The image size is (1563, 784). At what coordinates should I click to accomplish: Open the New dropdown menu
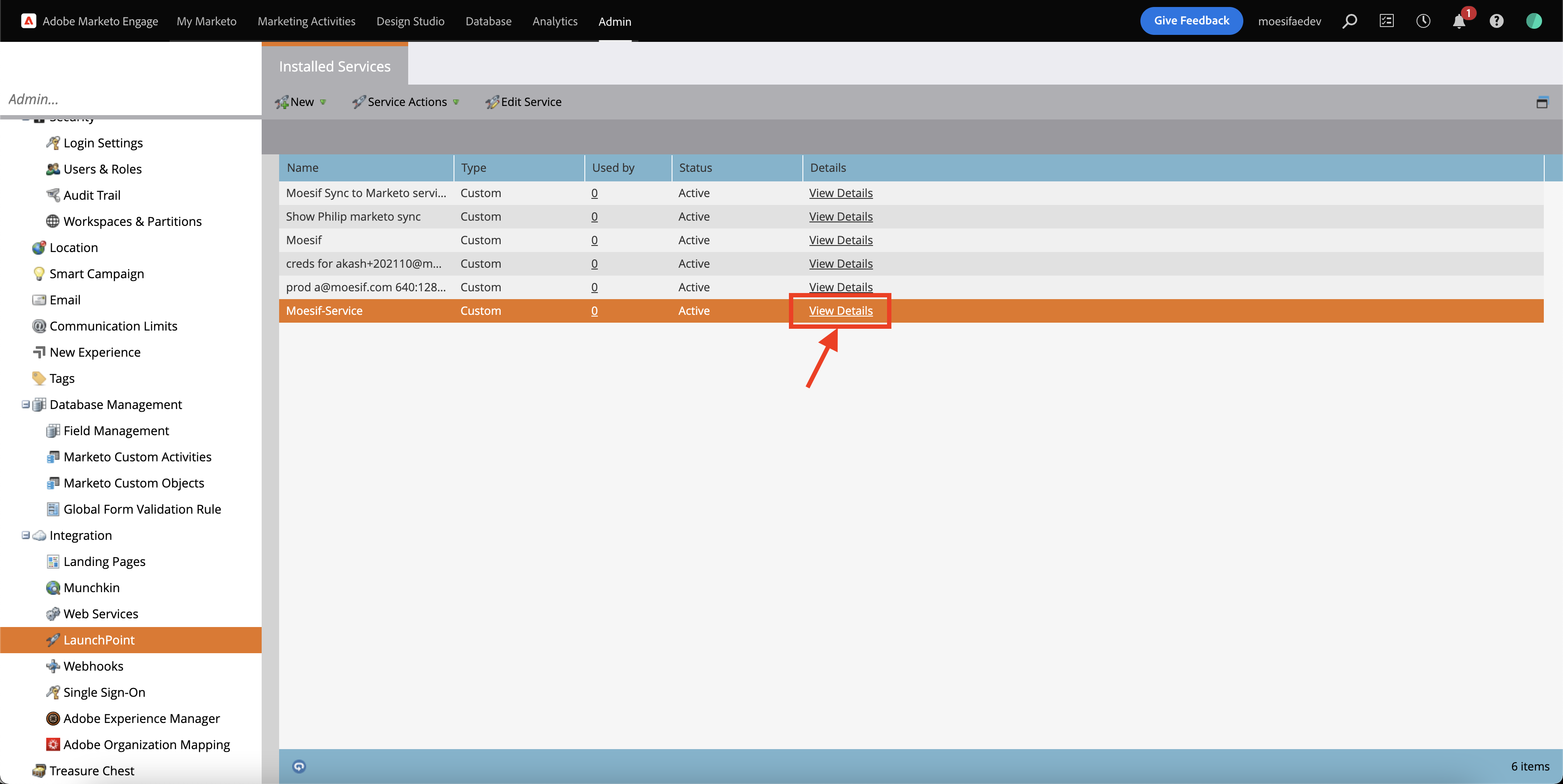[301, 102]
